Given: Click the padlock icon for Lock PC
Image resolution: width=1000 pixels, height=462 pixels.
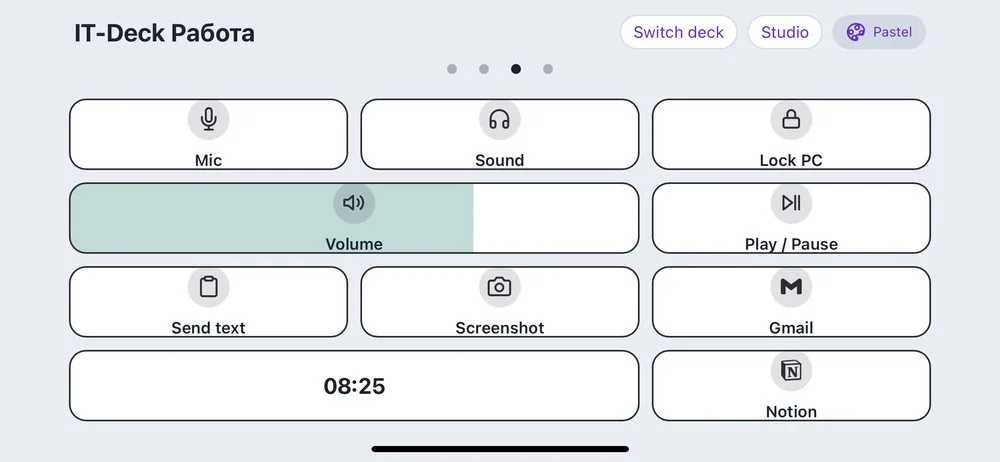Looking at the screenshot, I should (x=791, y=119).
